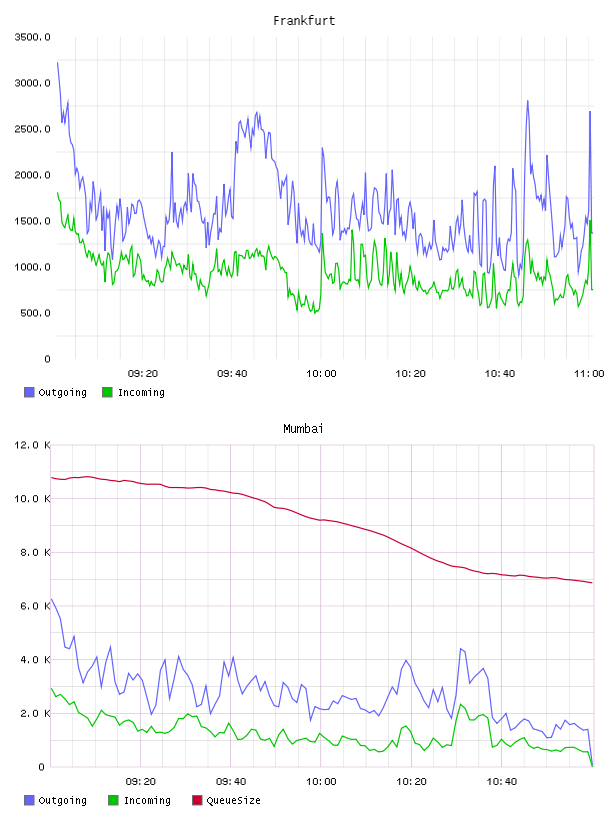The image size is (608, 816).
Task: Click the 2.0 K y-axis label in Mumbai chart
Action: 35,713
